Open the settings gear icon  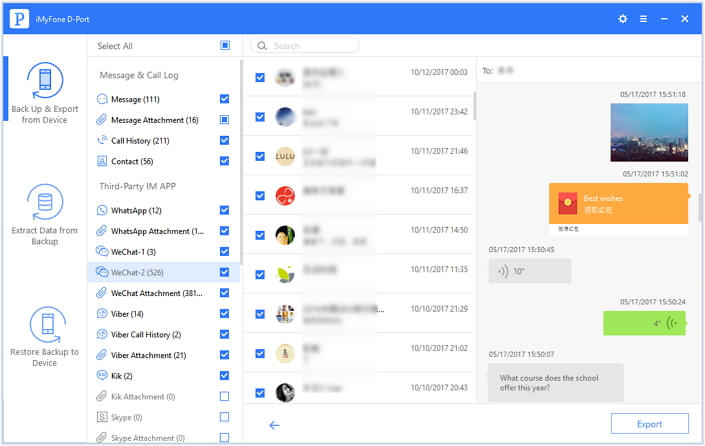click(x=622, y=19)
